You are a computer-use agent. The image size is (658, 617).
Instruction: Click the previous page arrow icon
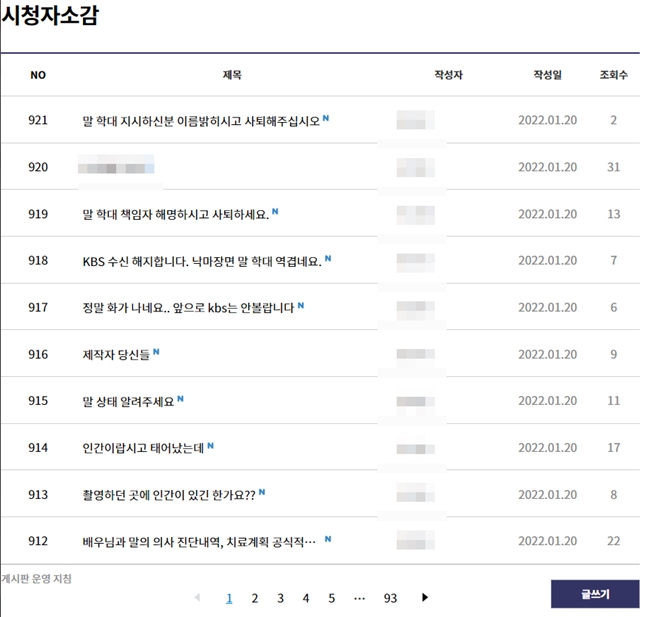197,598
